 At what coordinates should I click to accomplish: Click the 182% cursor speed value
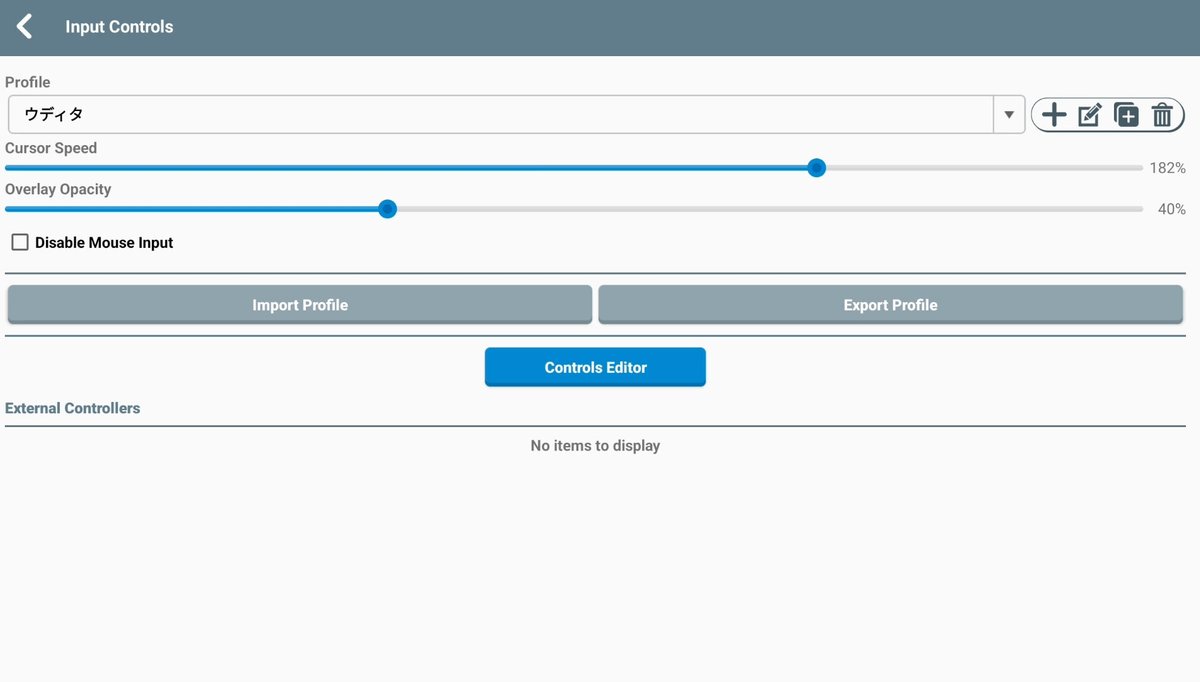click(1167, 168)
